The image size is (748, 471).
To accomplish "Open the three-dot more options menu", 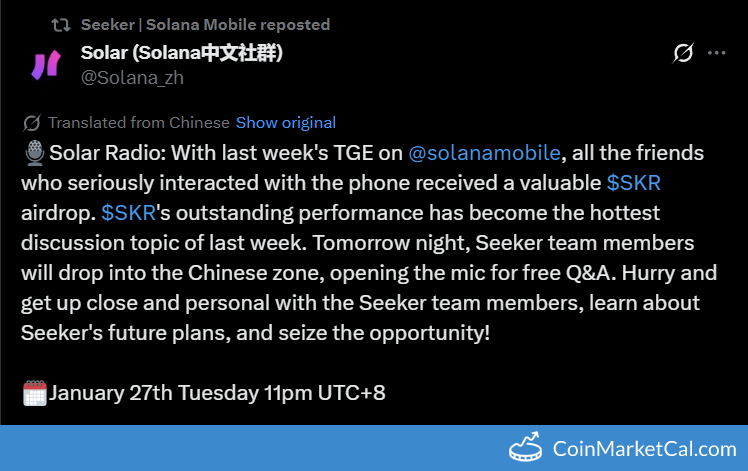I will 716,53.
